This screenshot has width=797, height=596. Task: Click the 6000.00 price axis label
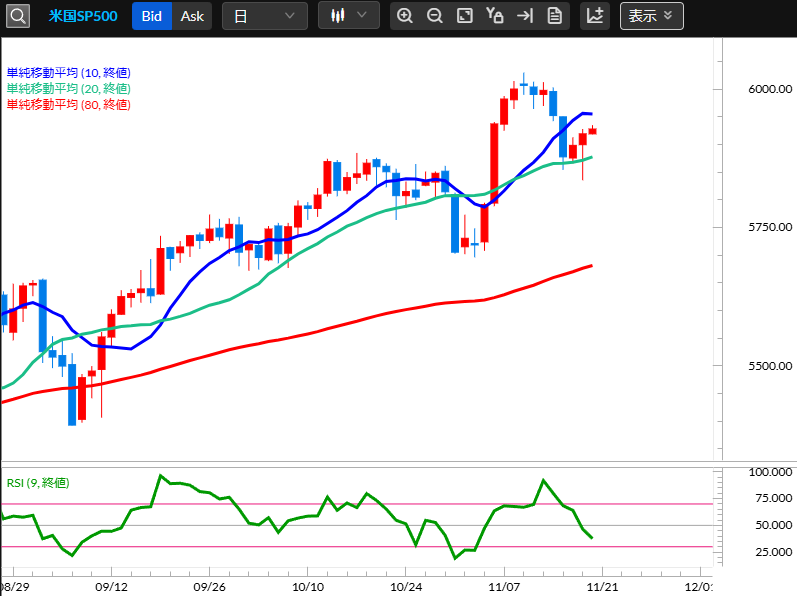click(770, 89)
